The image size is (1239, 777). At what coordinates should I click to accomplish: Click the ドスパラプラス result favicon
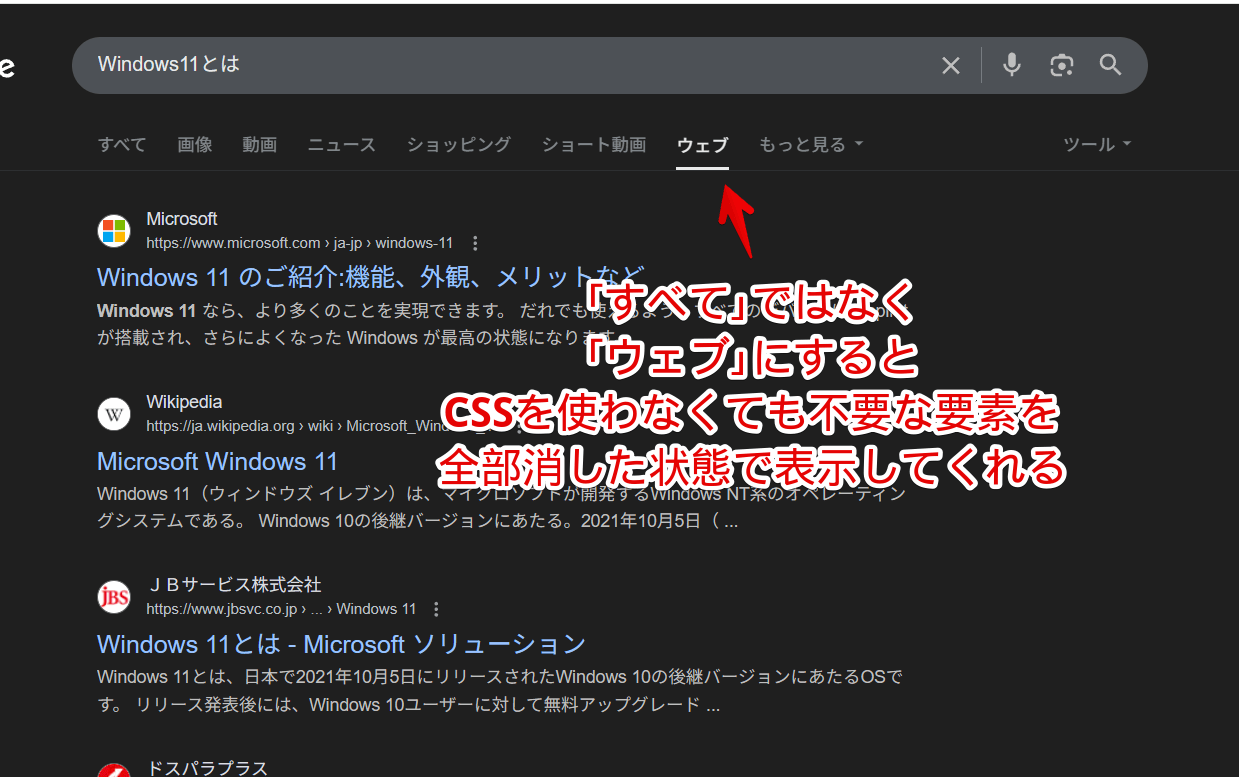[x=114, y=770]
